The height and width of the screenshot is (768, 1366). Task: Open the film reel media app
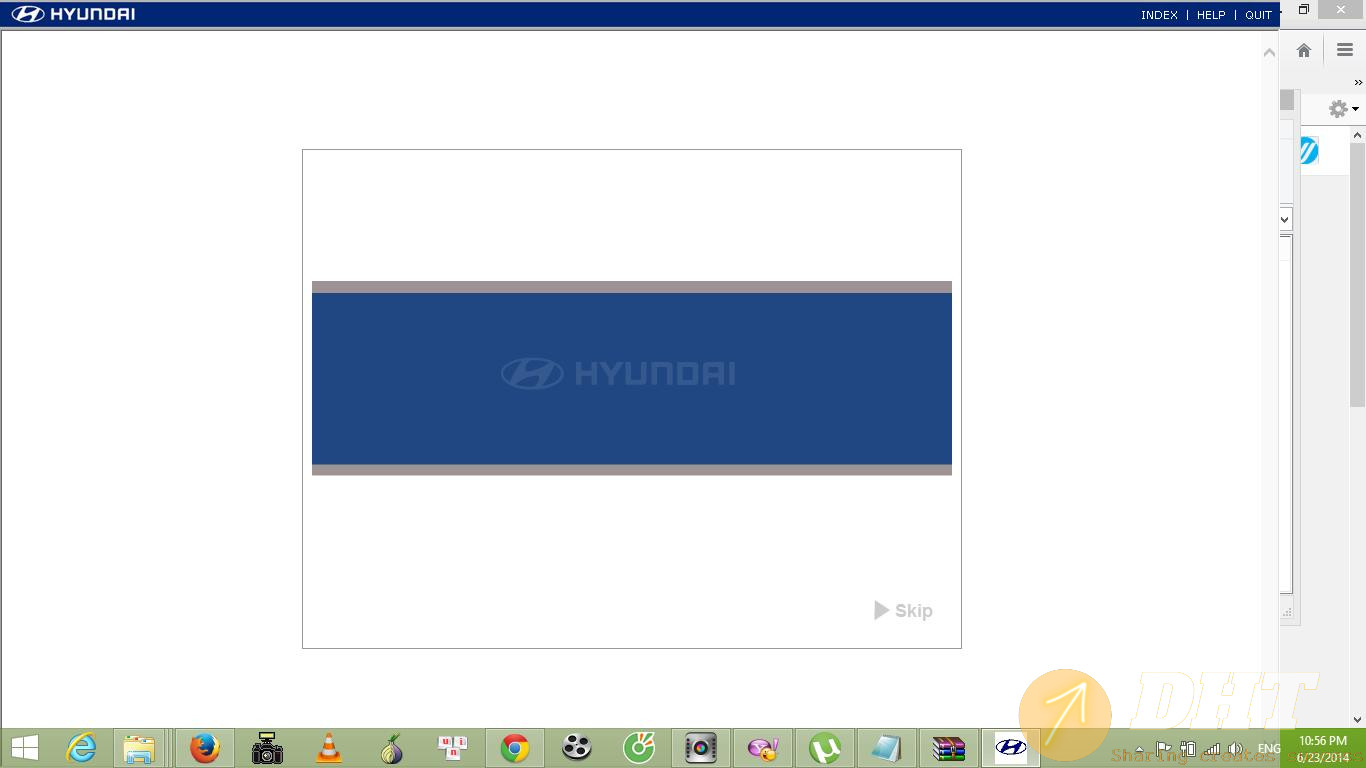point(576,748)
